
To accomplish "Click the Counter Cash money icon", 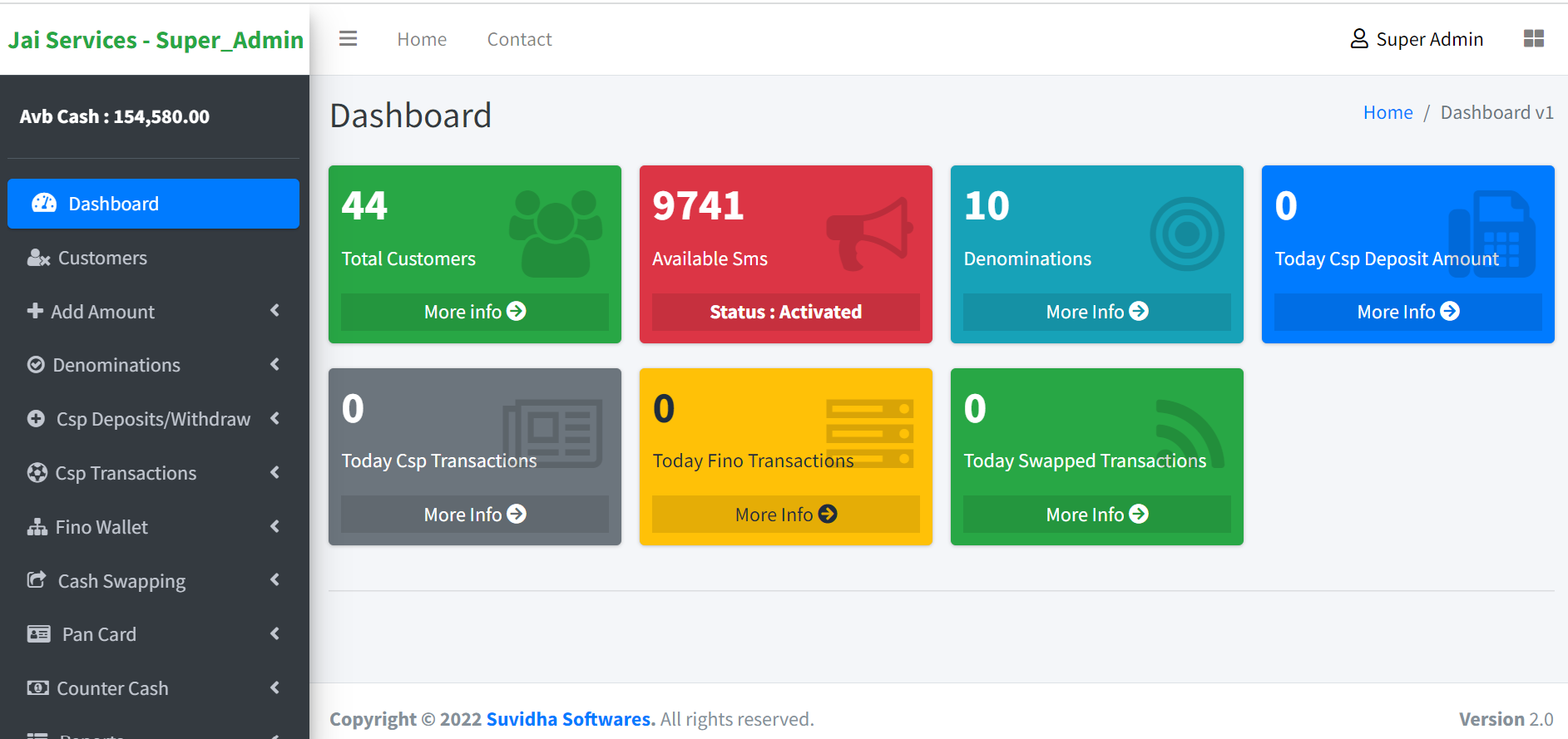I will point(37,688).
